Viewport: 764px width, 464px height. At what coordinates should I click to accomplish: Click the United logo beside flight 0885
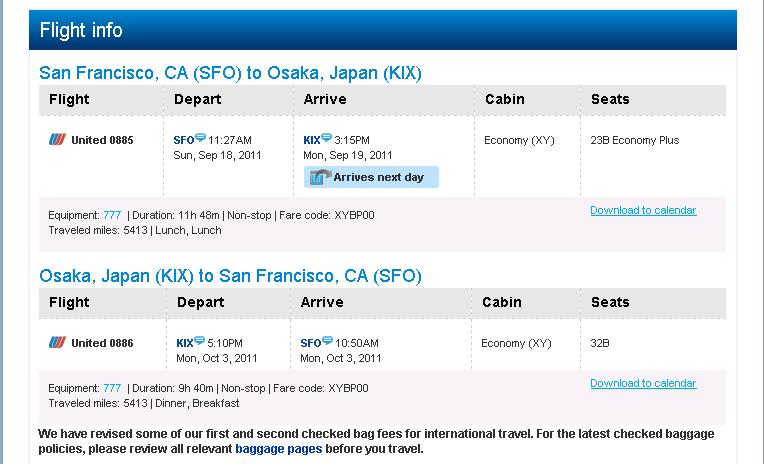57,140
